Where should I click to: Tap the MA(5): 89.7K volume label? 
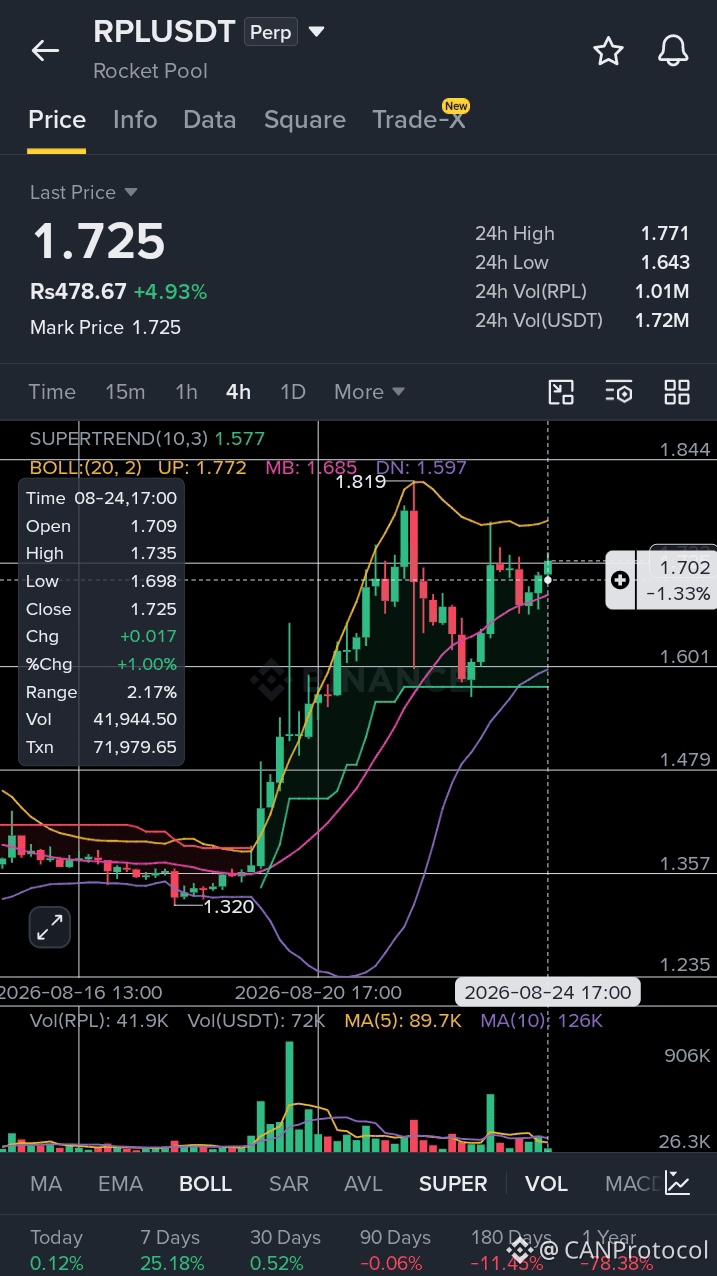[x=403, y=1021]
